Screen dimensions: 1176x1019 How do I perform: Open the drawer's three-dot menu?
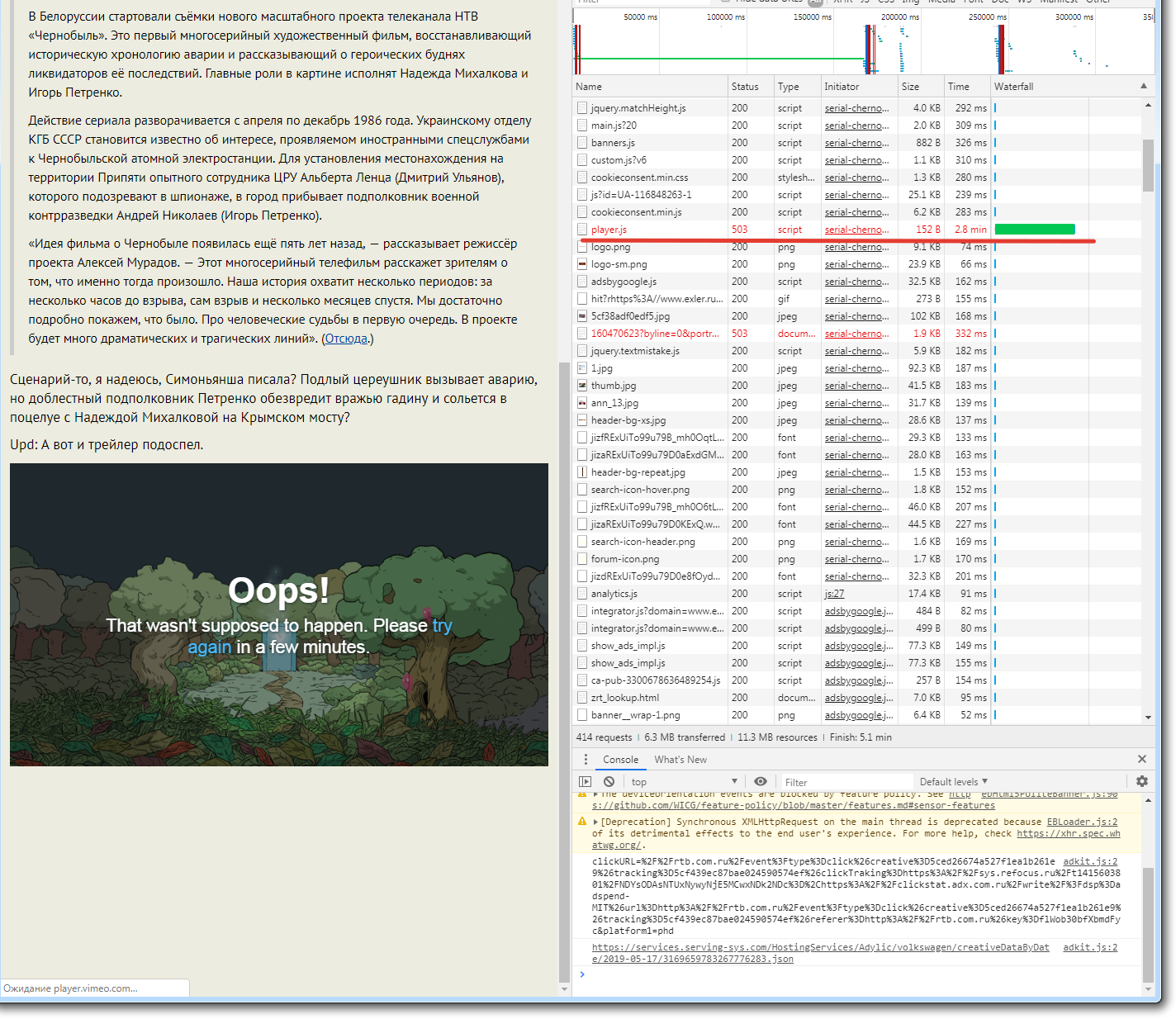click(x=586, y=760)
